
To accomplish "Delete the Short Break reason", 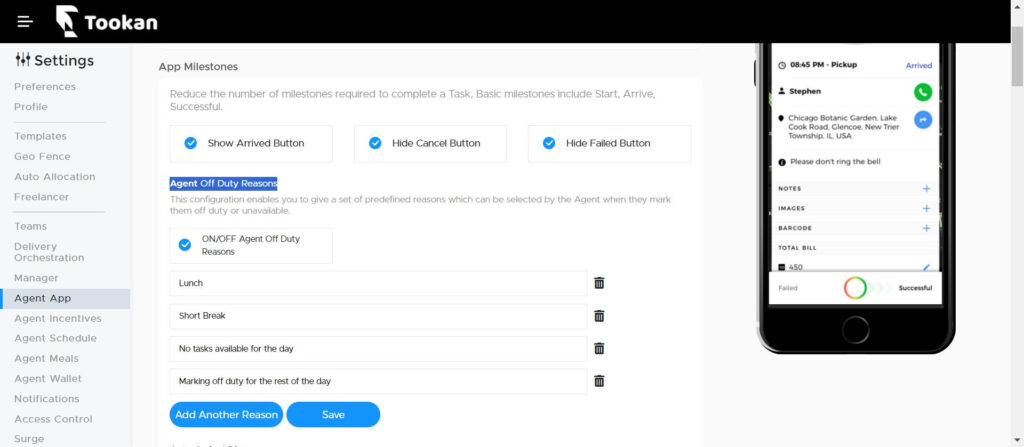I will tap(599, 316).
